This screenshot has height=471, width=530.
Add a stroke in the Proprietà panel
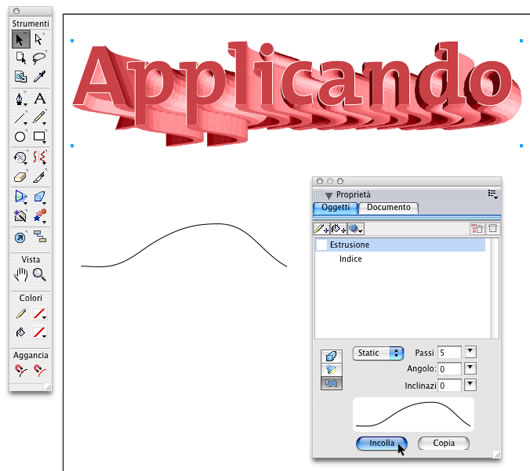coord(321,229)
